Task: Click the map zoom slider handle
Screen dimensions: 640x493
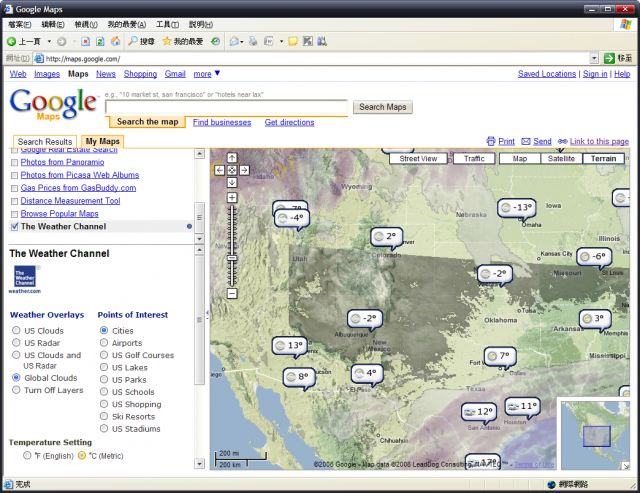Action: click(x=232, y=258)
